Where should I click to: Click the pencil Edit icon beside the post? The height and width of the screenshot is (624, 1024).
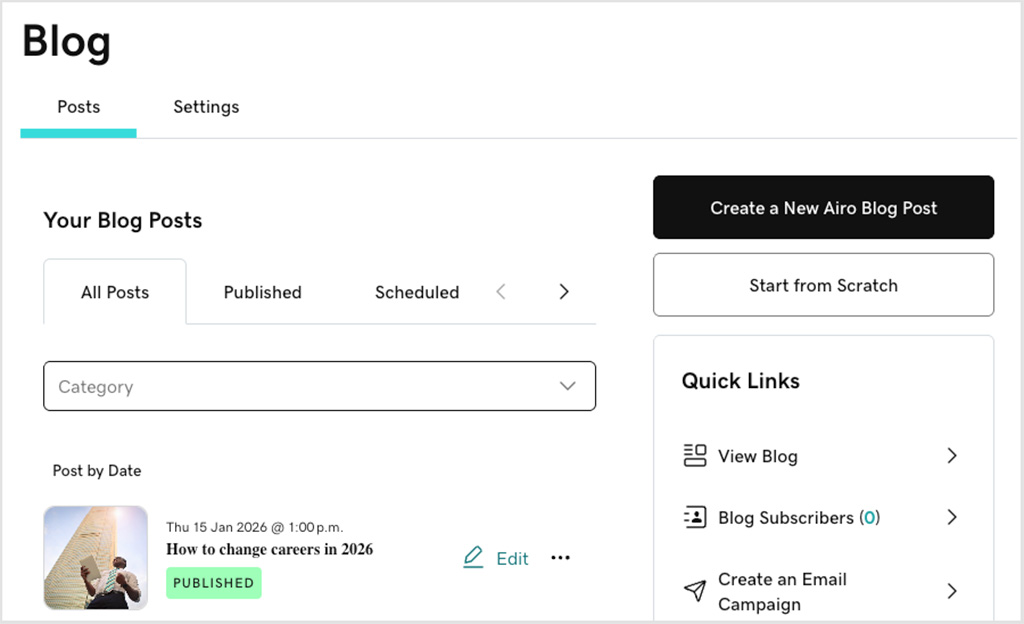click(473, 558)
